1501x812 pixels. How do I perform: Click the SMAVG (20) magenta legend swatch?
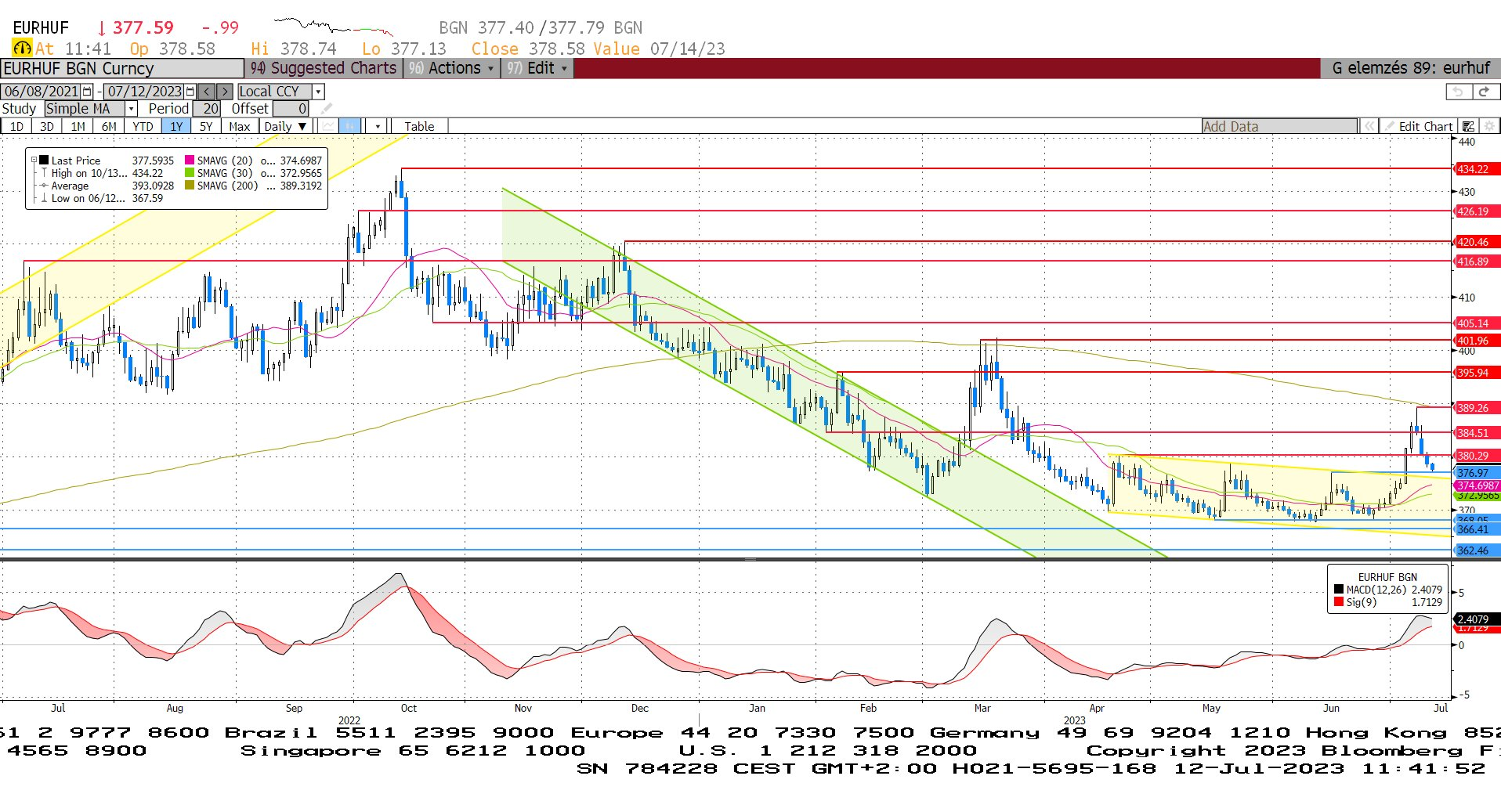(190, 161)
